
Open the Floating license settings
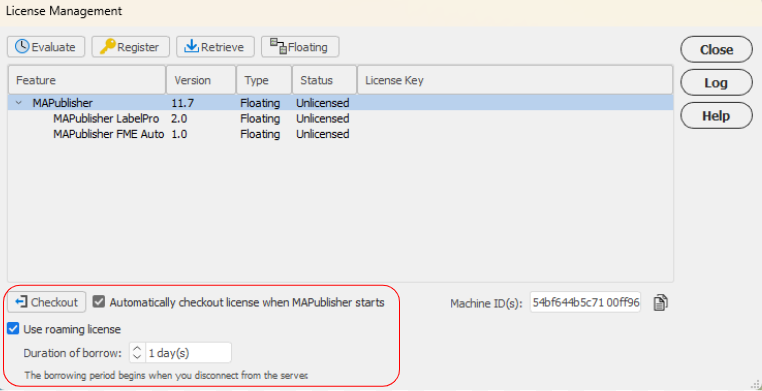pyautogui.click(x=300, y=47)
